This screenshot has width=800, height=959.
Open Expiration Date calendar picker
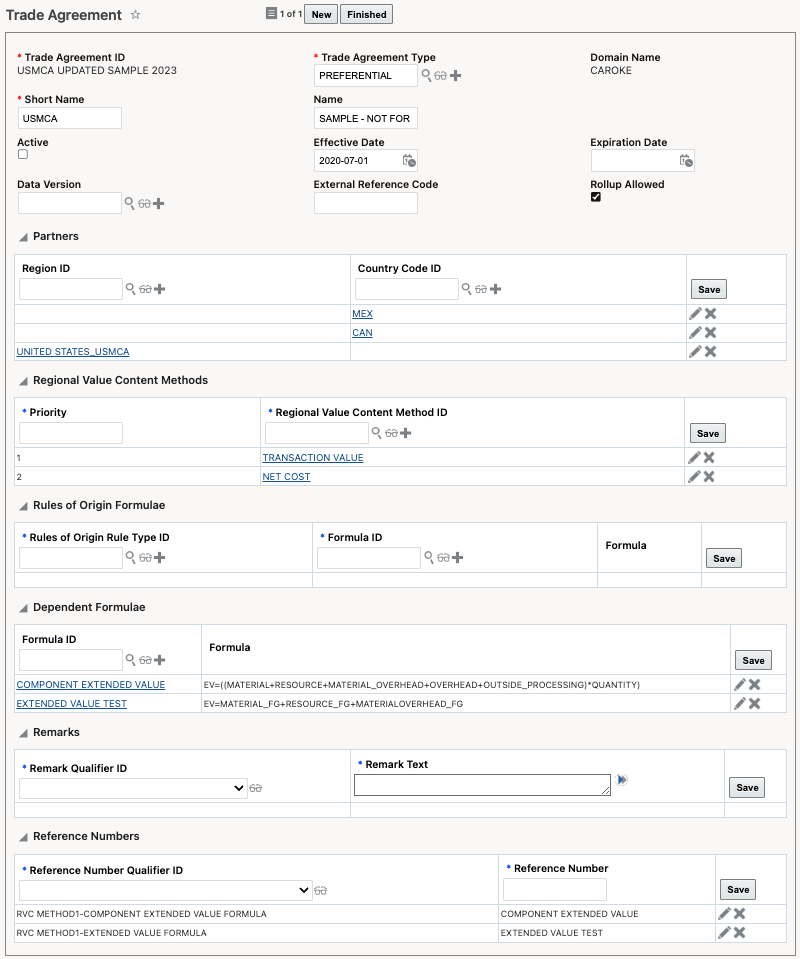coord(686,160)
